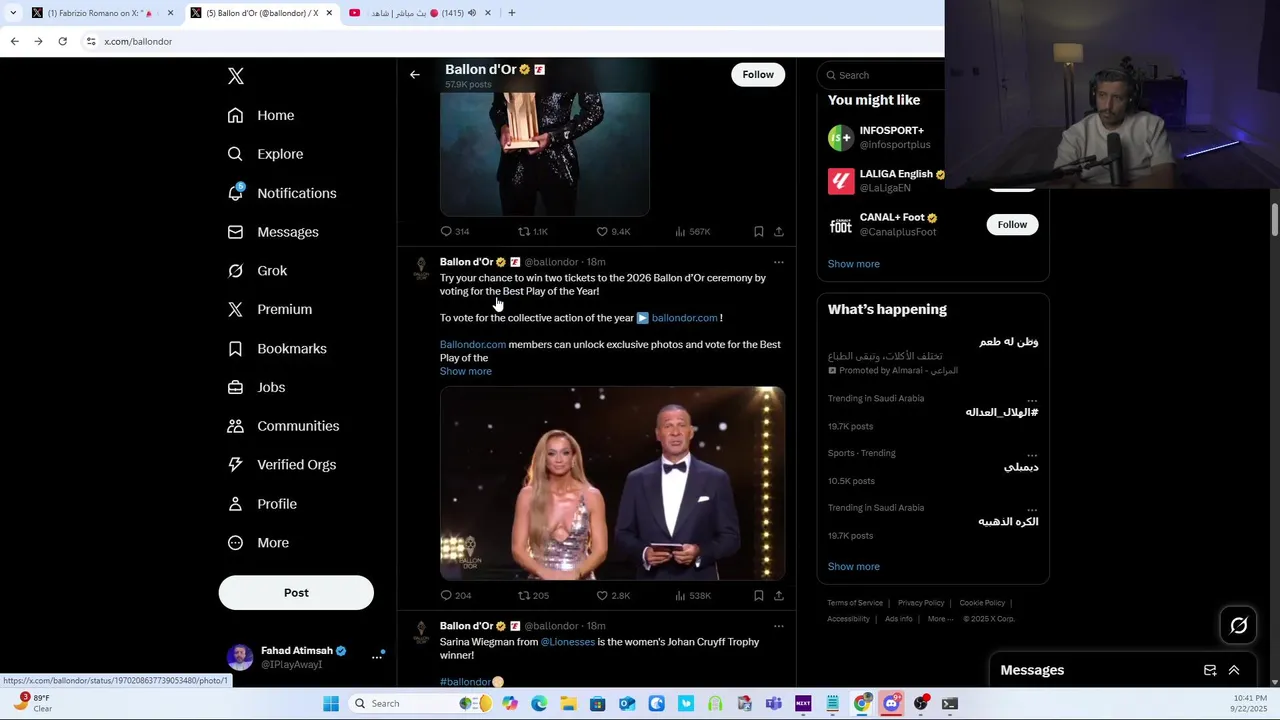Open account menu dots beside Fahad Atimsah

[x=377, y=657]
